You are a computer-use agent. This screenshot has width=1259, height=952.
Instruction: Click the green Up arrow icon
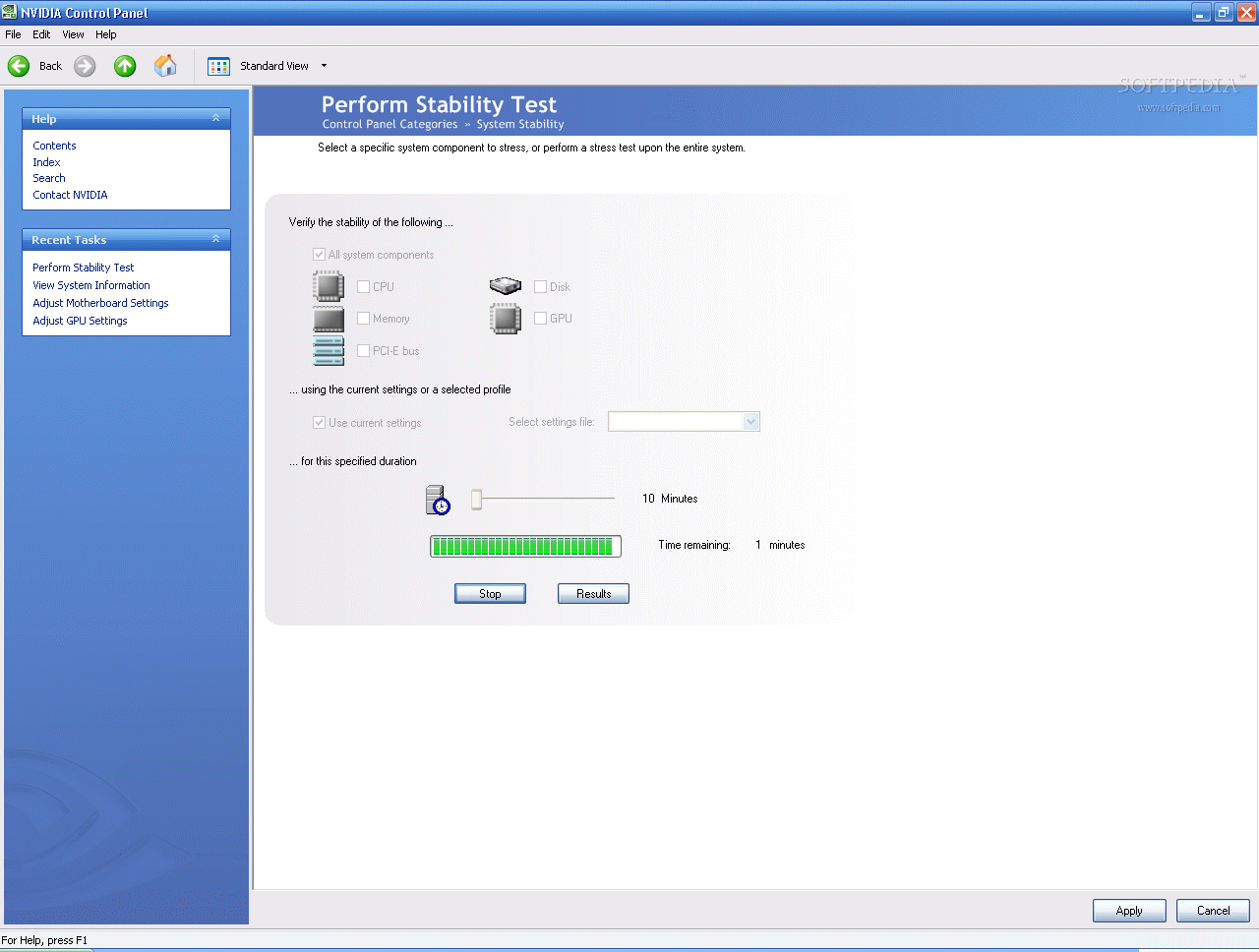pyautogui.click(x=125, y=66)
